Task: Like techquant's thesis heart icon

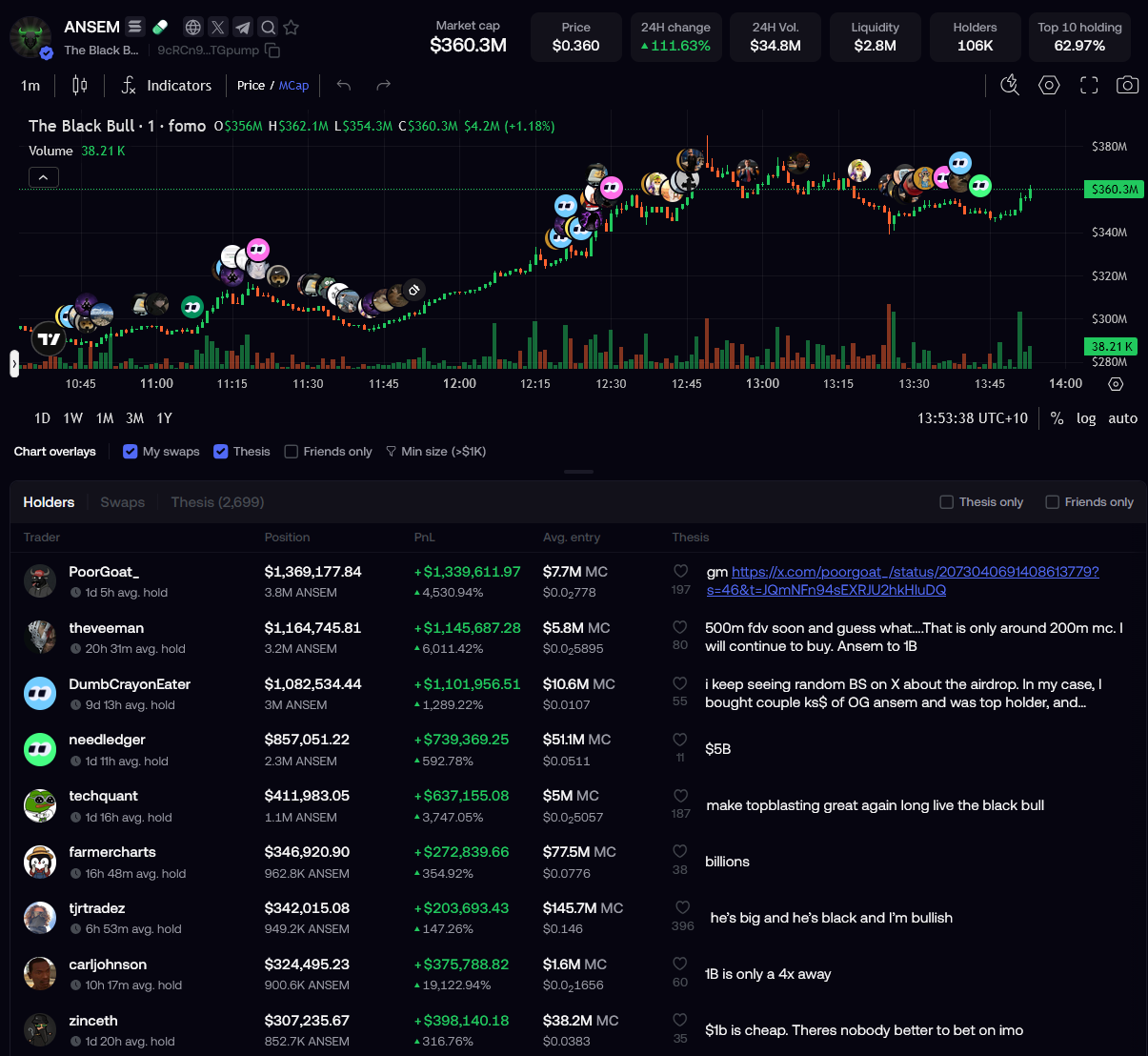Action: coord(680,796)
